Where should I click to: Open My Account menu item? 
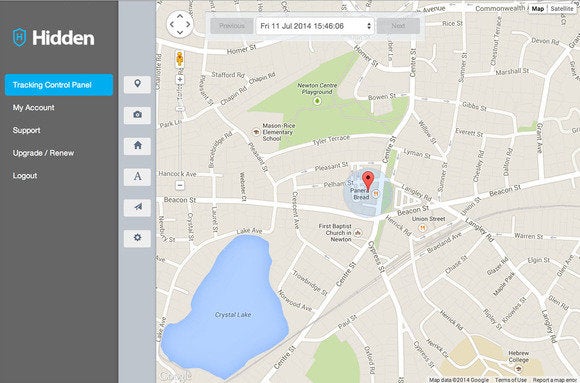coord(34,108)
